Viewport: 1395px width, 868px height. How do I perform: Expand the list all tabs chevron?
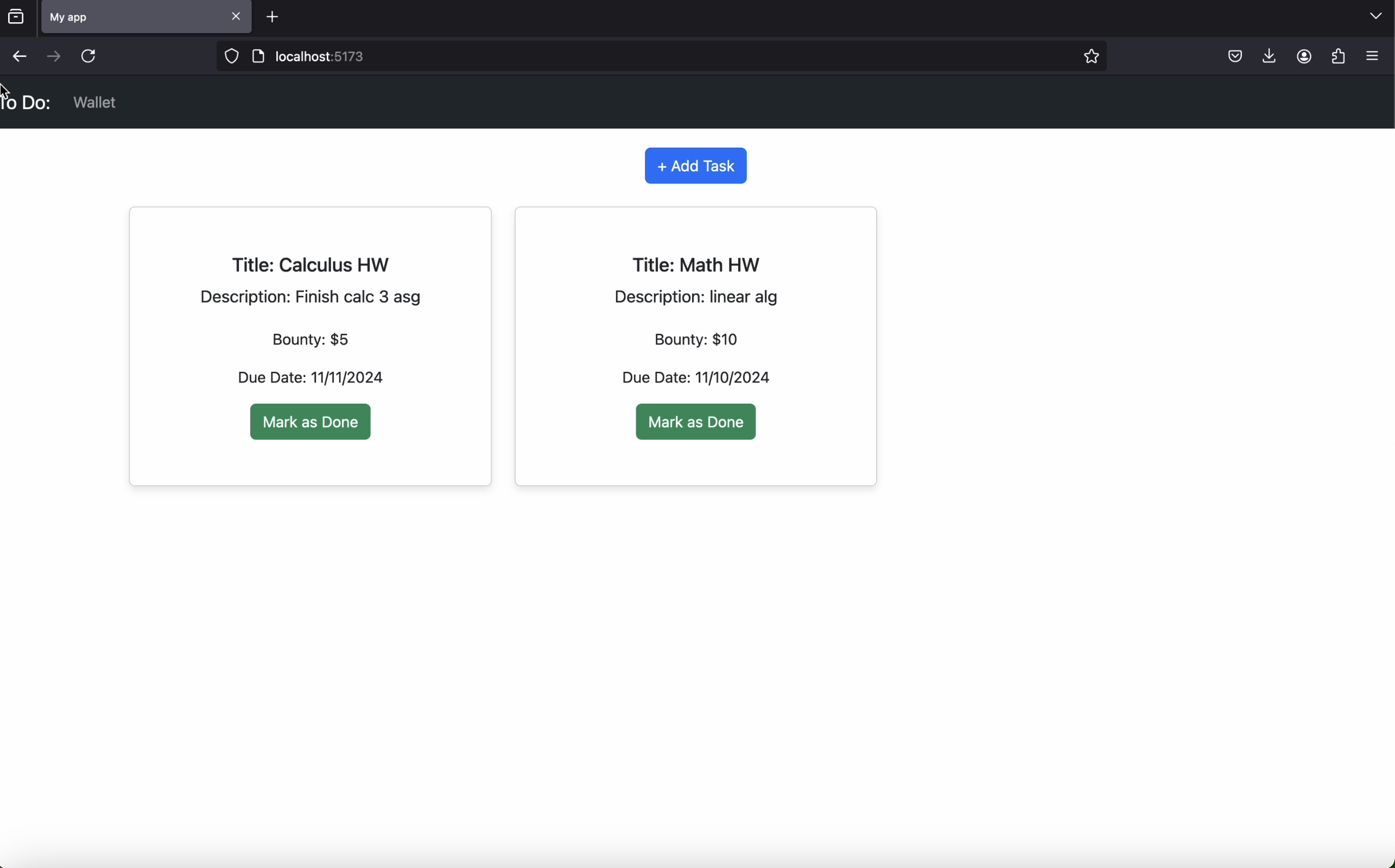[1376, 16]
